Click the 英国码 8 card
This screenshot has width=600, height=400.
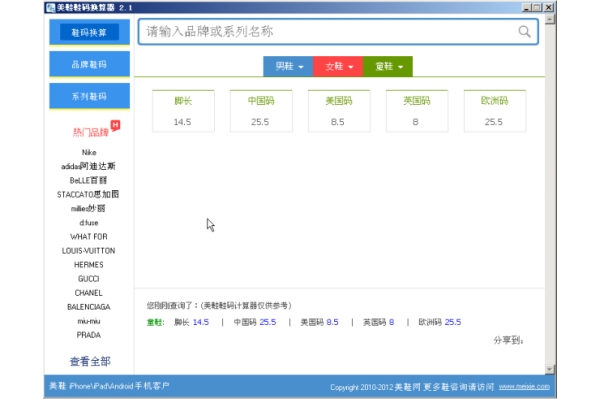tap(417, 111)
